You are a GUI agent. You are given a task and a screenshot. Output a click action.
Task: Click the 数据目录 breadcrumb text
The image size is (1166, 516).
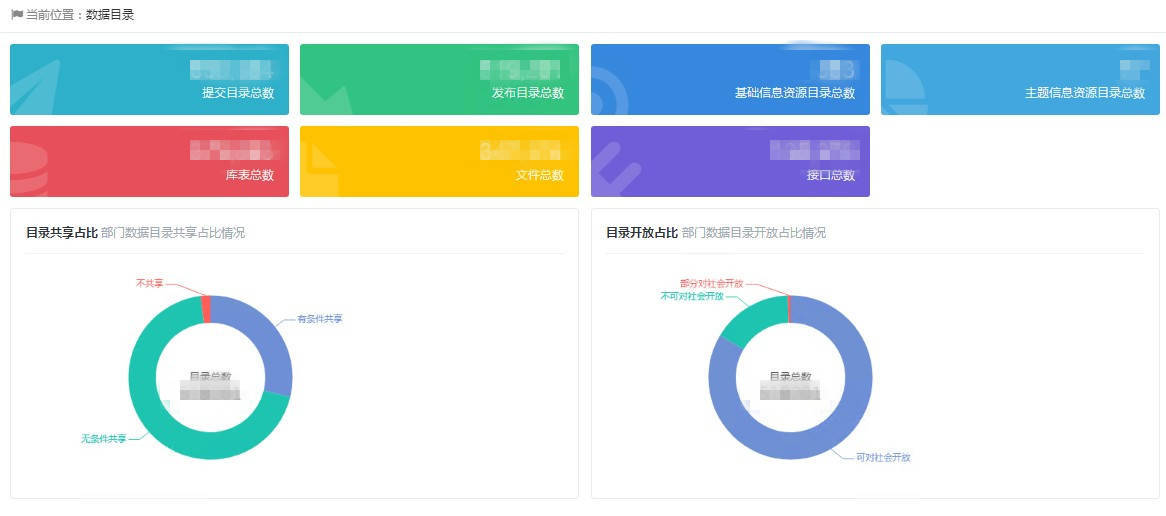tap(110, 15)
